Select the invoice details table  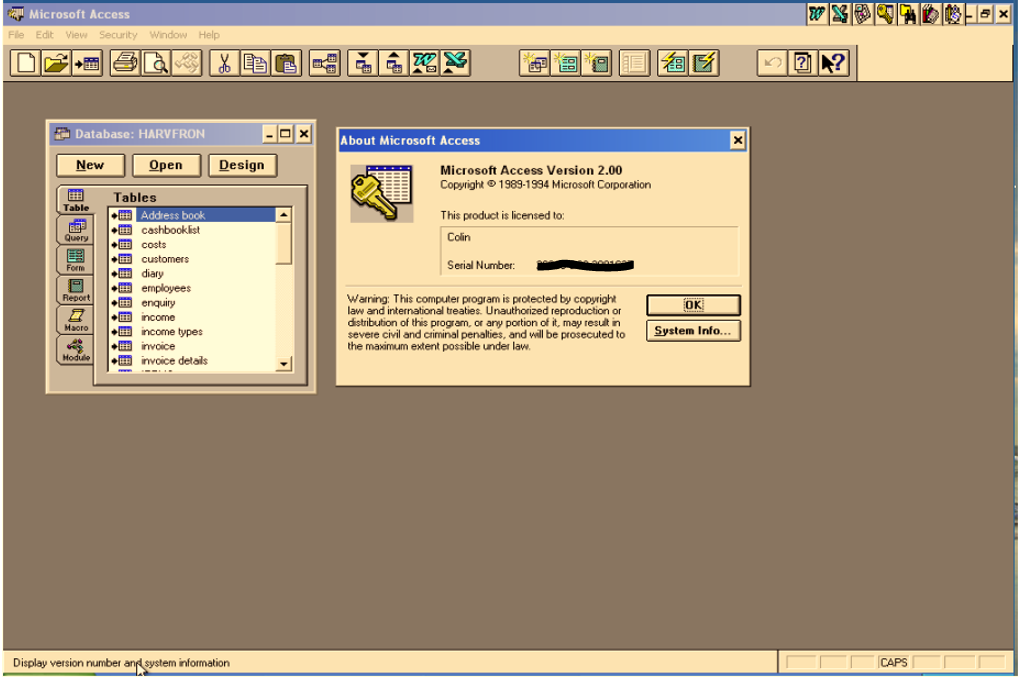[192, 360]
